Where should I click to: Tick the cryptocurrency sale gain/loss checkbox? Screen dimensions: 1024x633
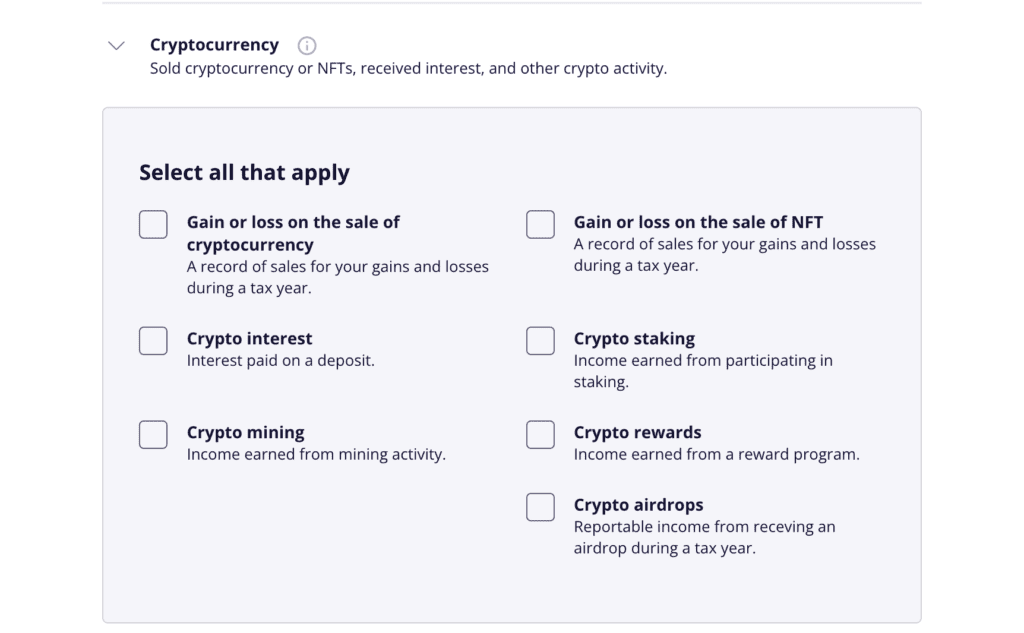pos(153,225)
